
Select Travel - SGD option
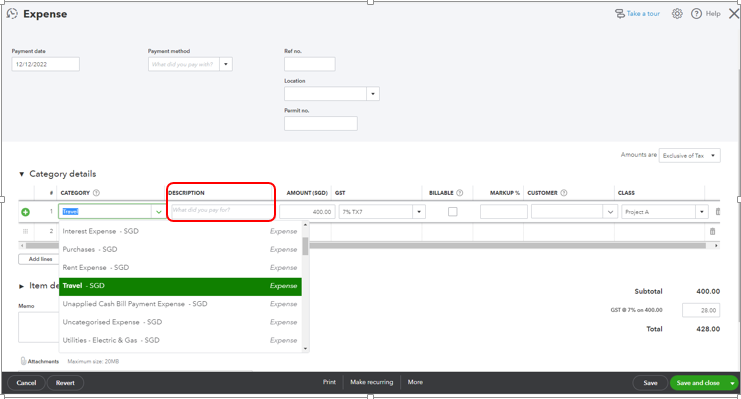(x=180, y=286)
